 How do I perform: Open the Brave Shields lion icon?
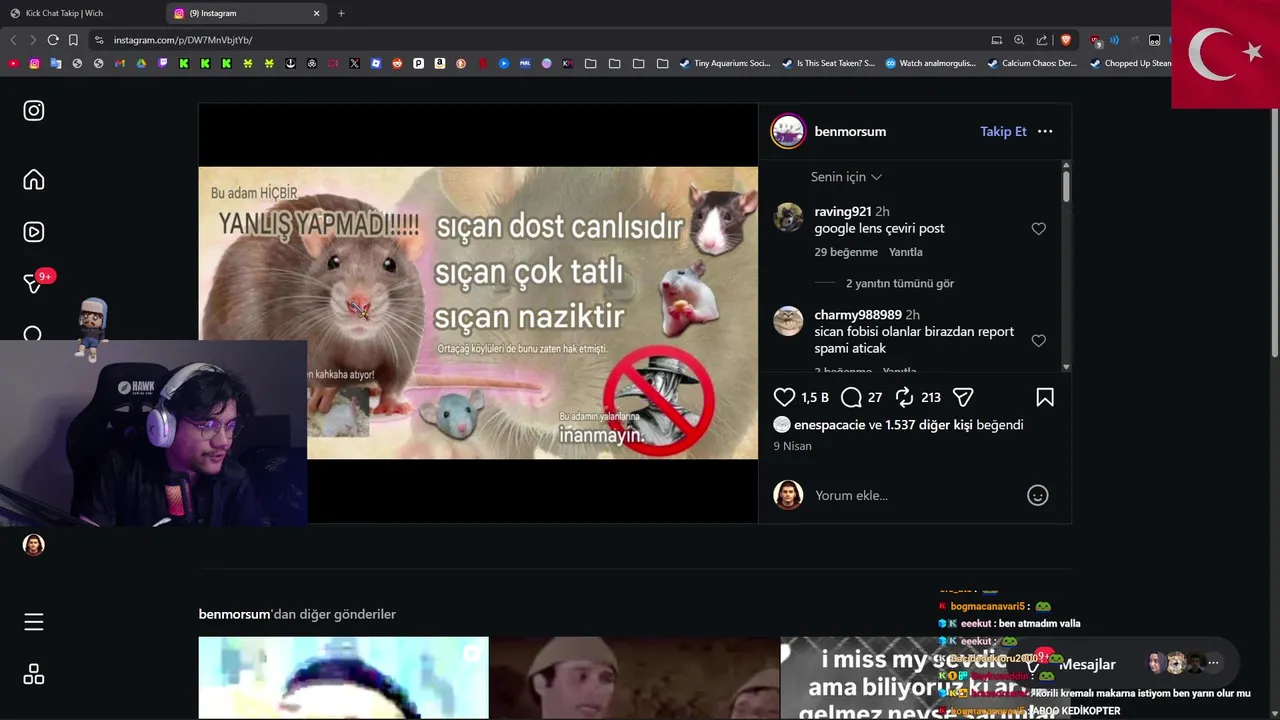click(1066, 40)
